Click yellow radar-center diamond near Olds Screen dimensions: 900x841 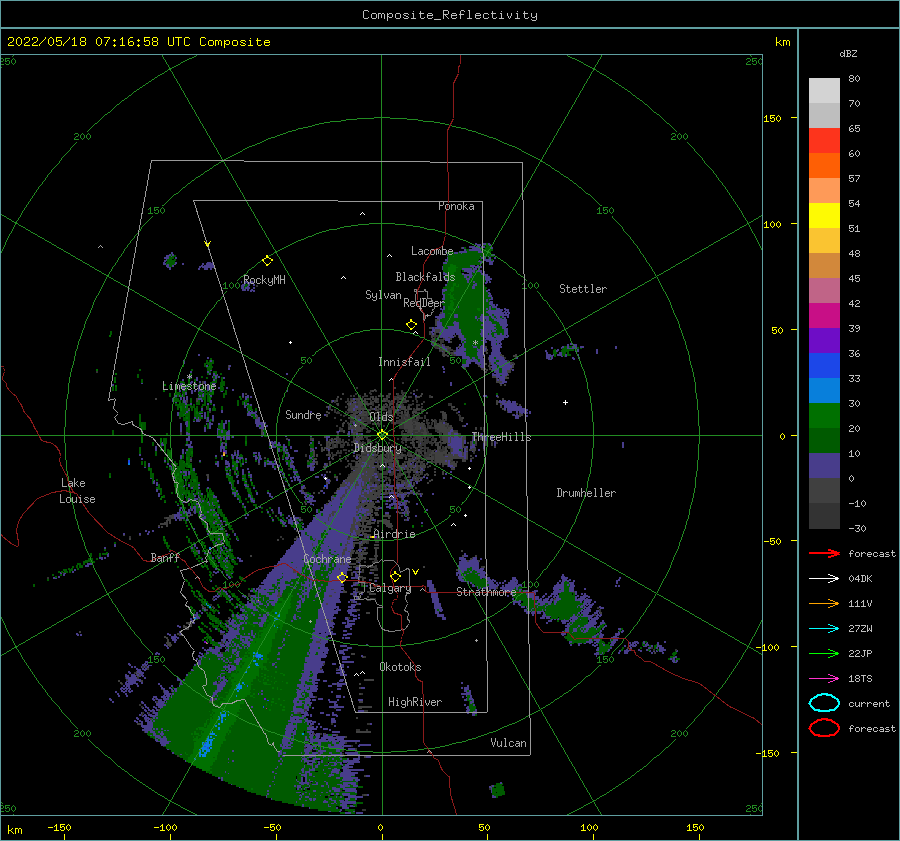coord(382,435)
